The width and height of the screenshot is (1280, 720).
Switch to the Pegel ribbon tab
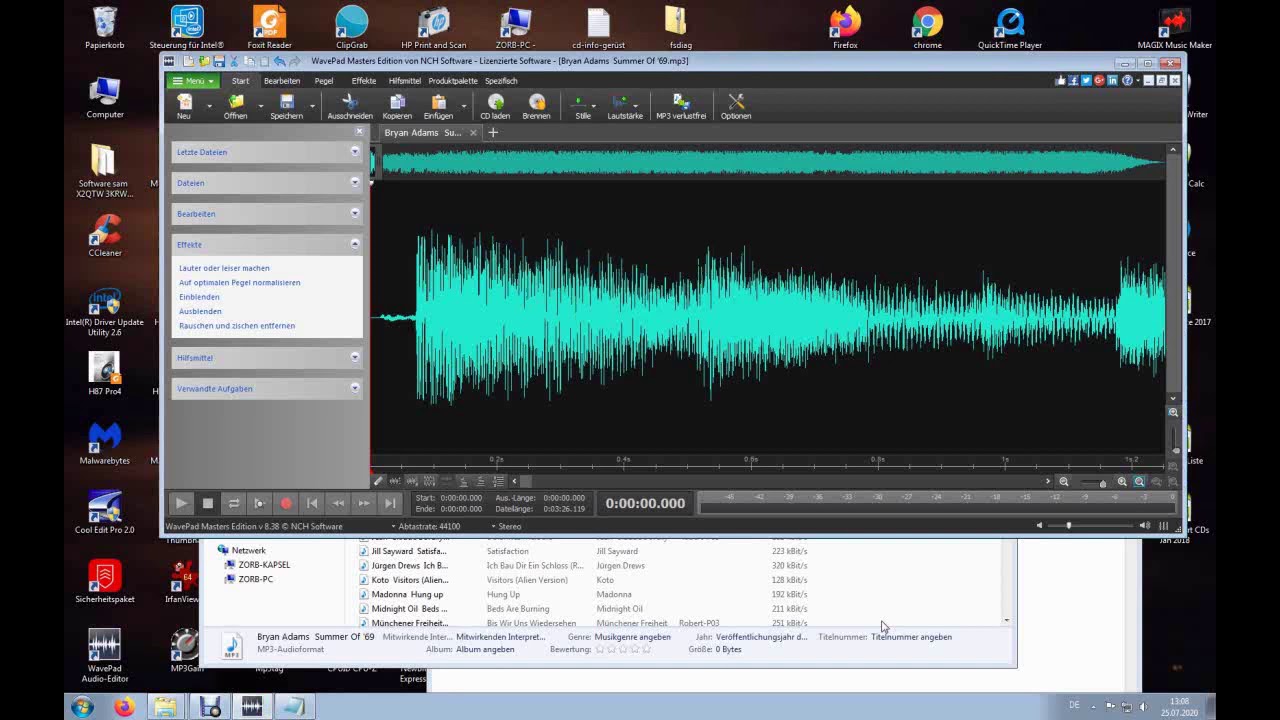pyautogui.click(x=324, y=81)
